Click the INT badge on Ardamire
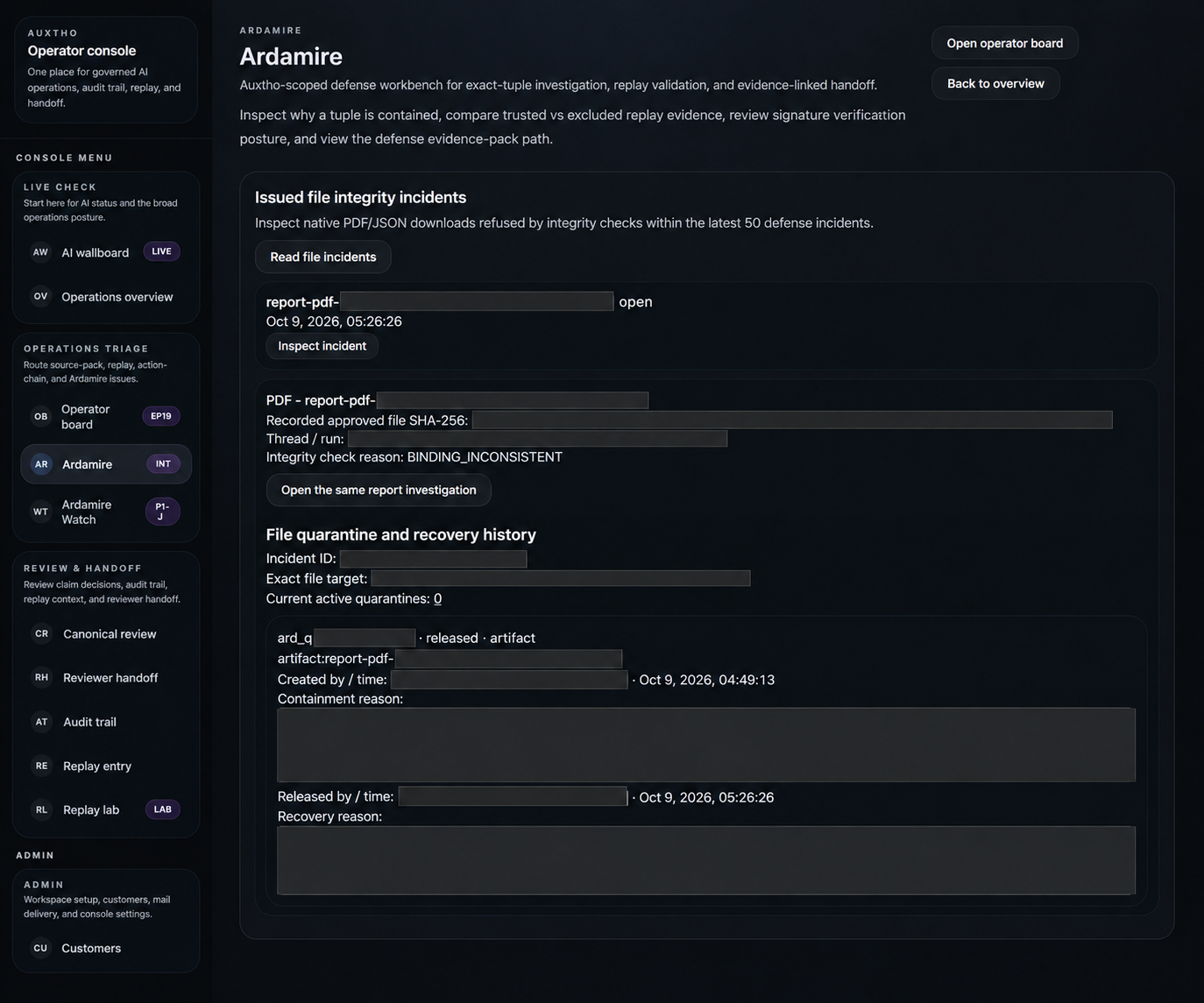Viewport: 1204px width, 1003px height. [163, 464]
